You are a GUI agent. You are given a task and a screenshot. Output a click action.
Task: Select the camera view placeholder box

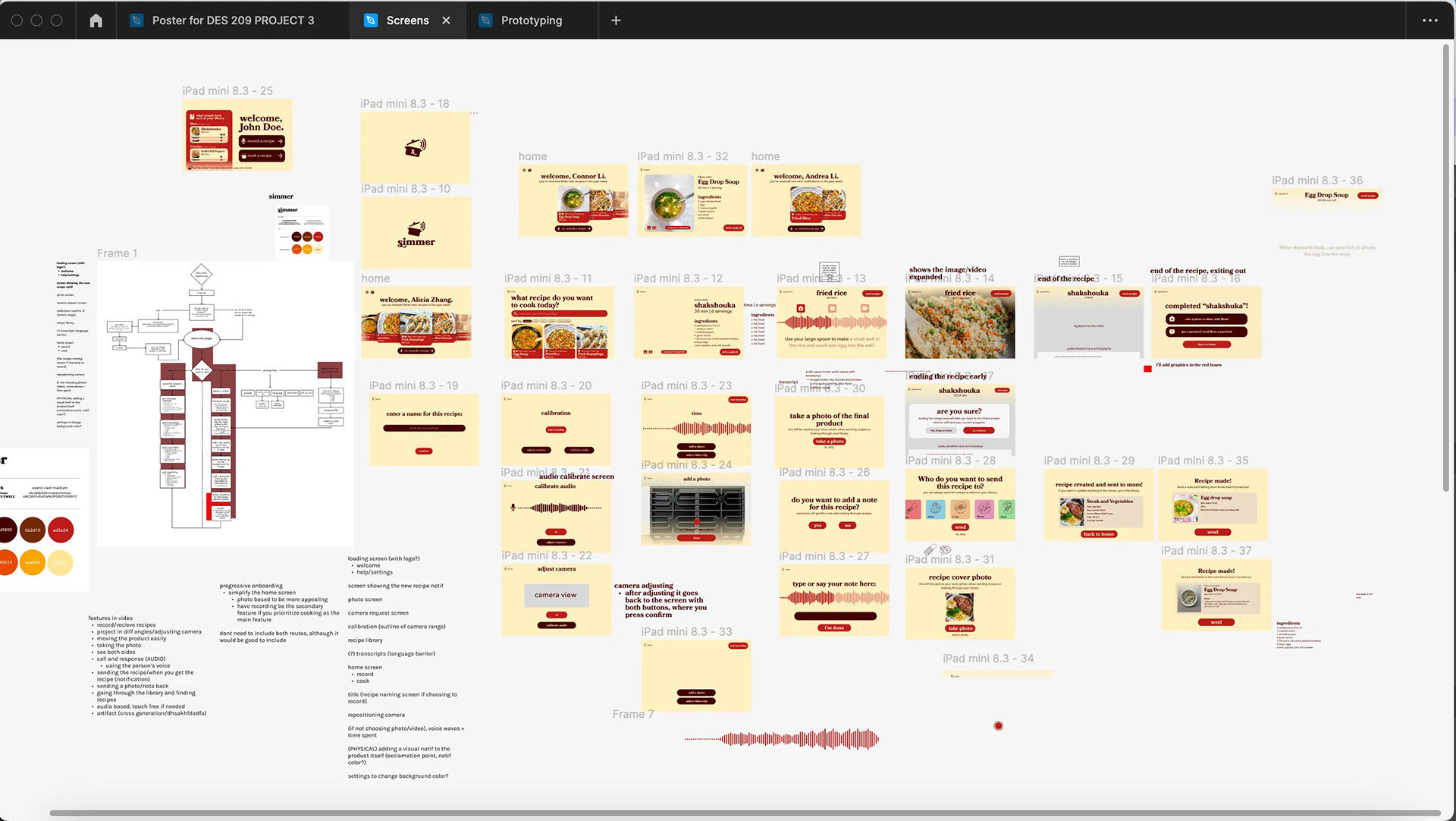556,595
